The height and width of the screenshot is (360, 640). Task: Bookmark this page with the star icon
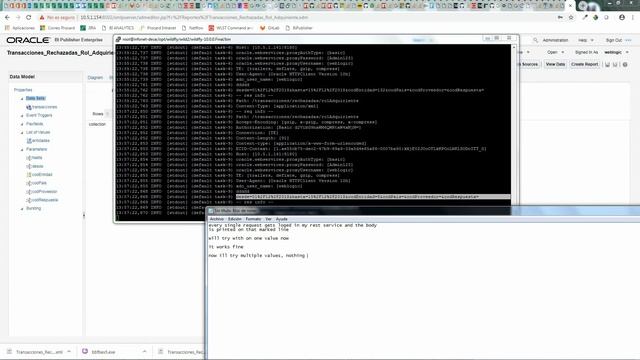pos(571,18)
